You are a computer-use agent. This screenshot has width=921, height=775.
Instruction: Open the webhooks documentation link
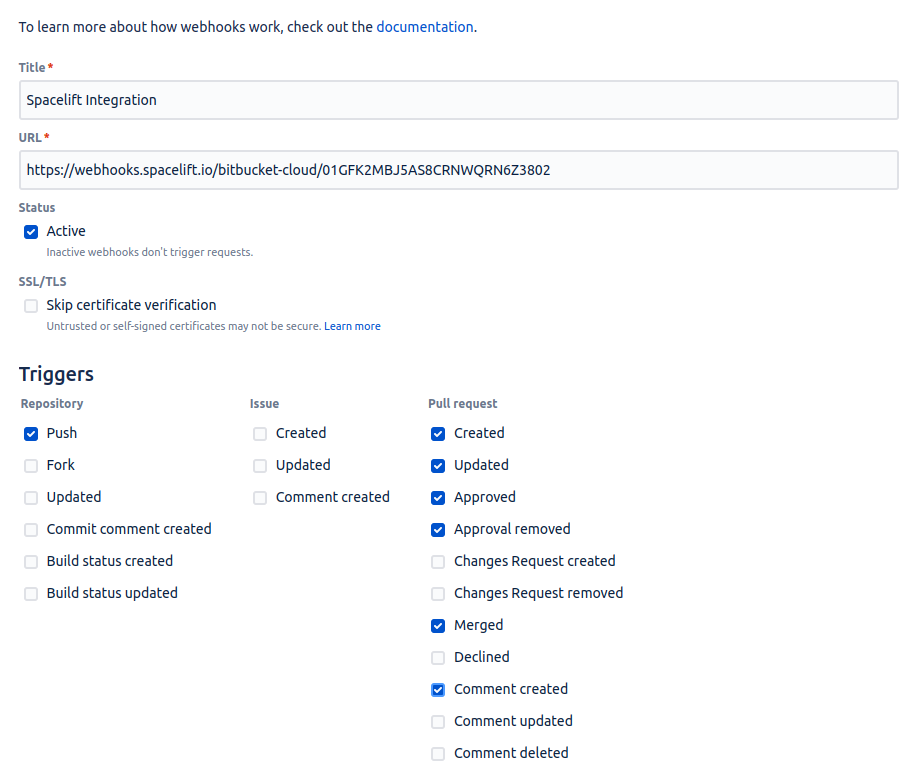pyautogui.click(x=424, y=27)
